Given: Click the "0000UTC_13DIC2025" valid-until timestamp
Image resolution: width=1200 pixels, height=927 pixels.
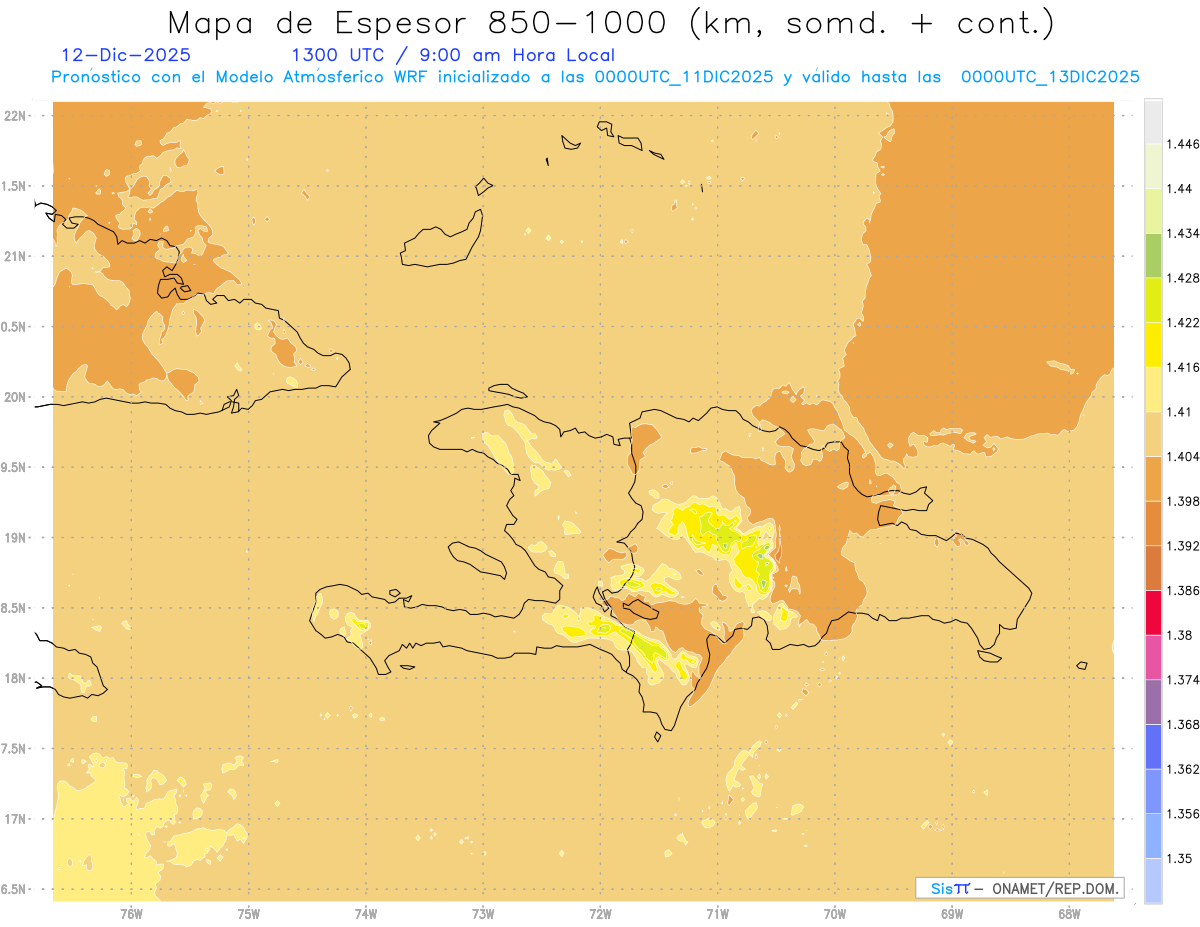Looking at the screenshot, I should point(1050,77).
